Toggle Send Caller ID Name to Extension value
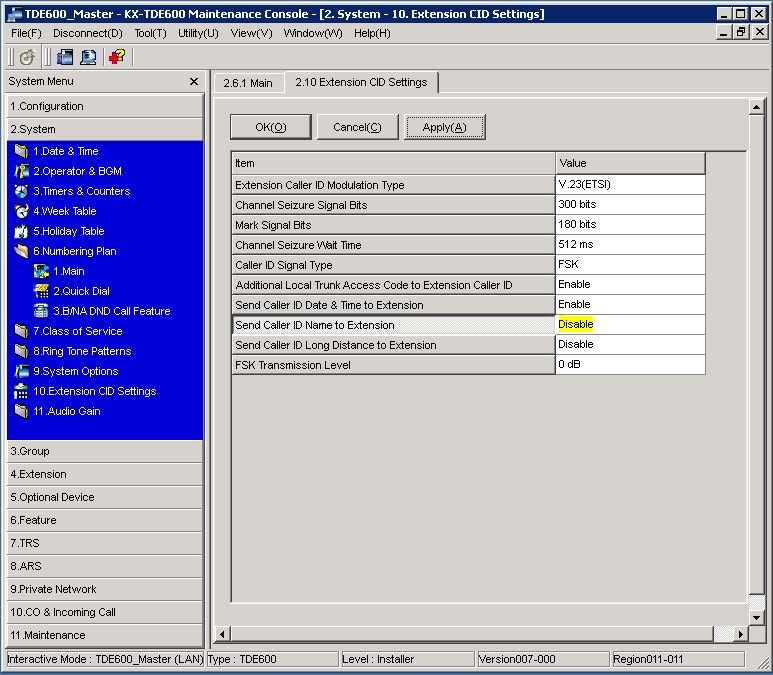Image resolution: width=773 pixels, height=675 pixels. (x=630, y=325)
